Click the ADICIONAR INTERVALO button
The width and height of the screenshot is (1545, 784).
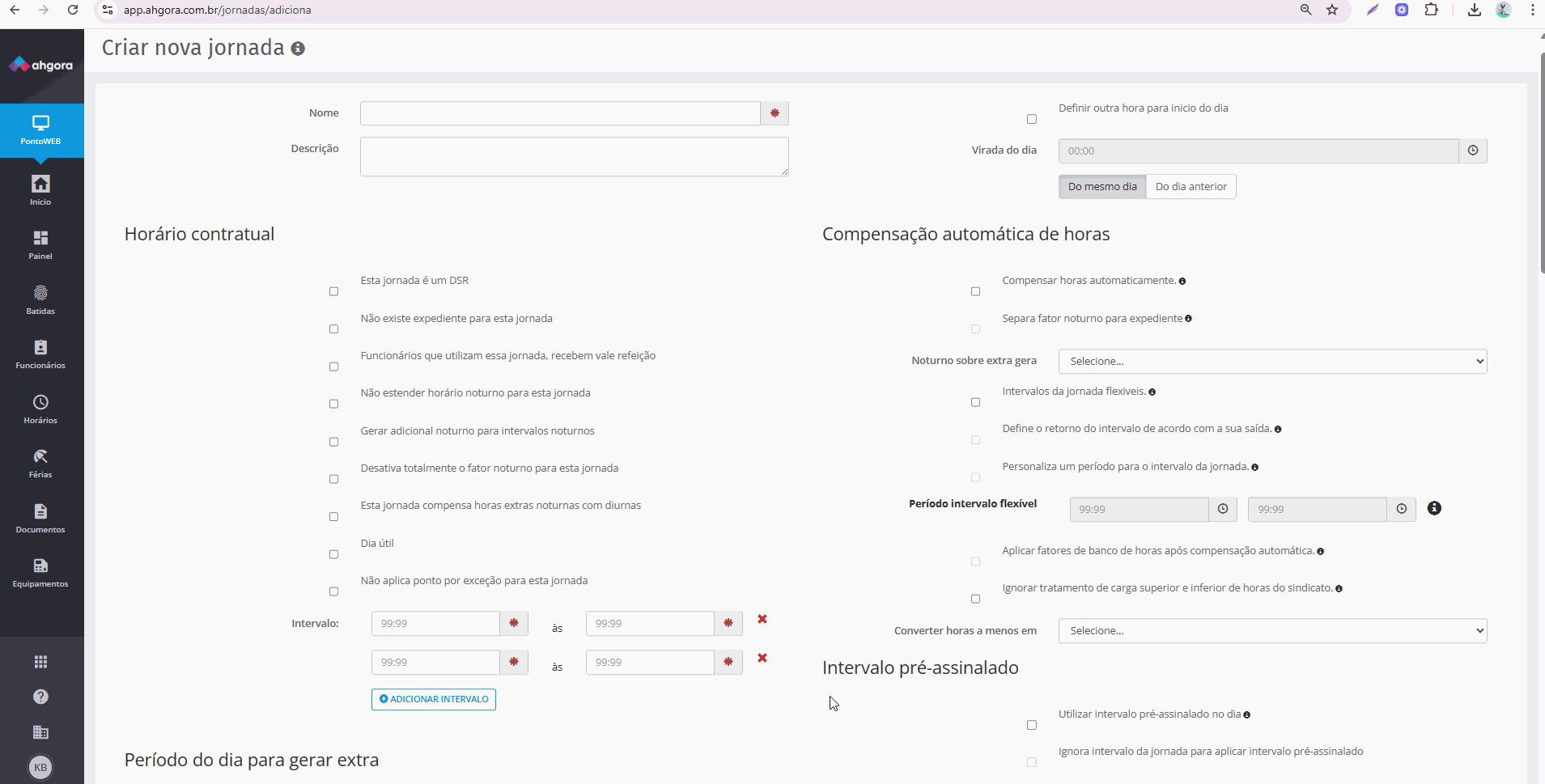[x=434, y=699]
